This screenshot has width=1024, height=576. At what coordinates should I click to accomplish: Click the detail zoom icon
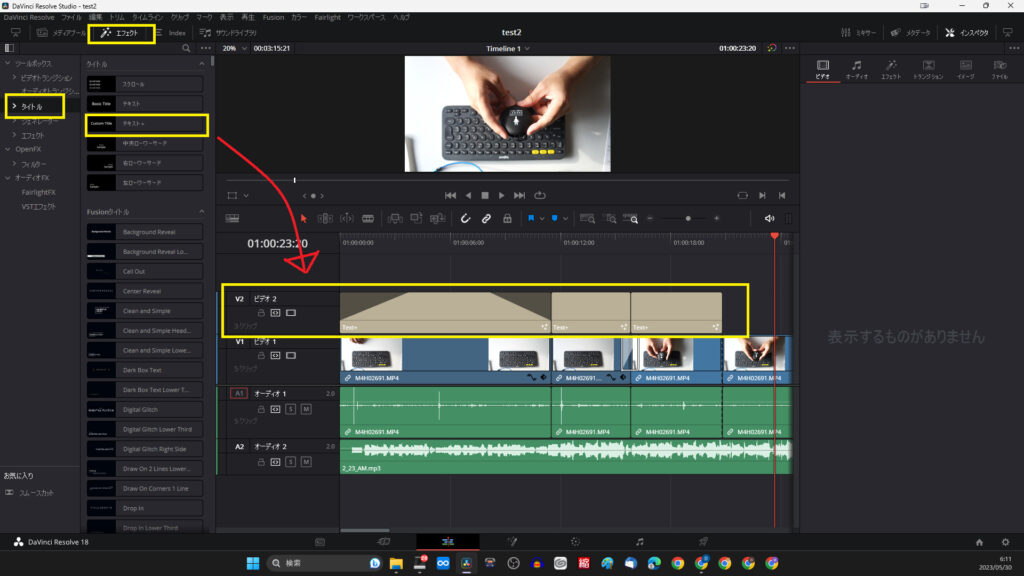pyautogui.click(x=610, y=219)
